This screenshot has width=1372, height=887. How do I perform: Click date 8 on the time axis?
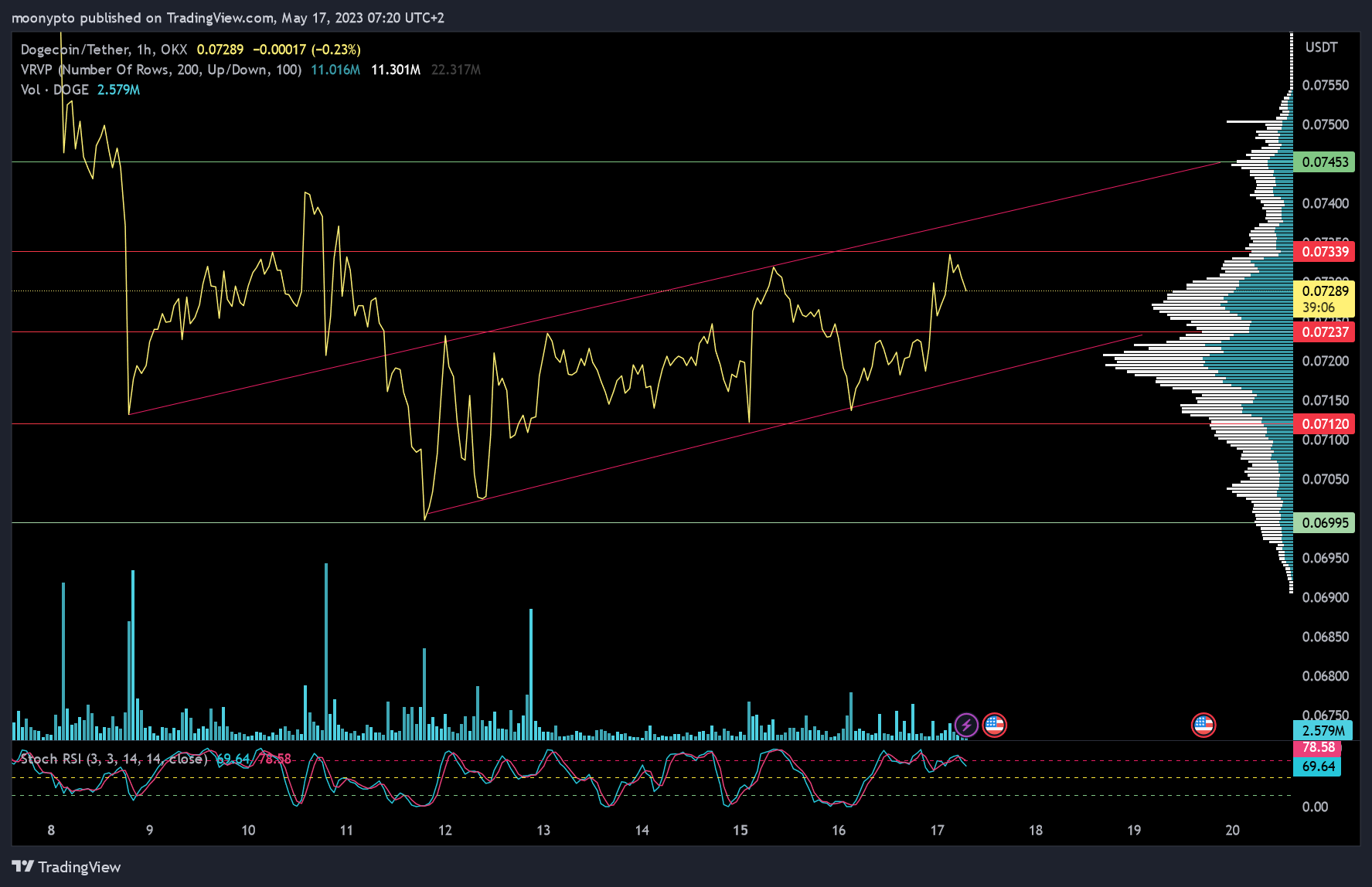51,831
